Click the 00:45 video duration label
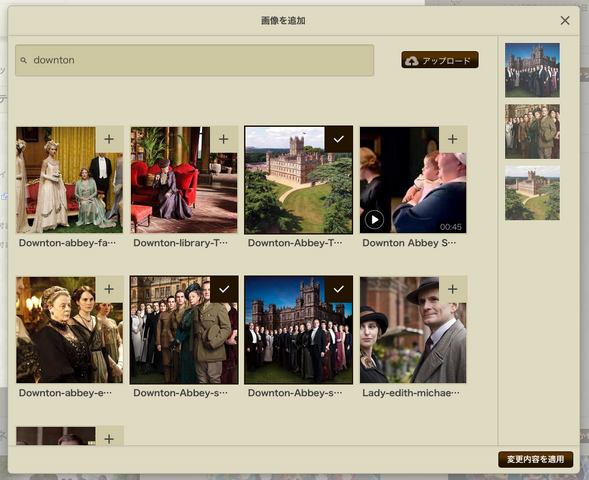This screenshot has width=589, height=480. click(x=451, y=227)
